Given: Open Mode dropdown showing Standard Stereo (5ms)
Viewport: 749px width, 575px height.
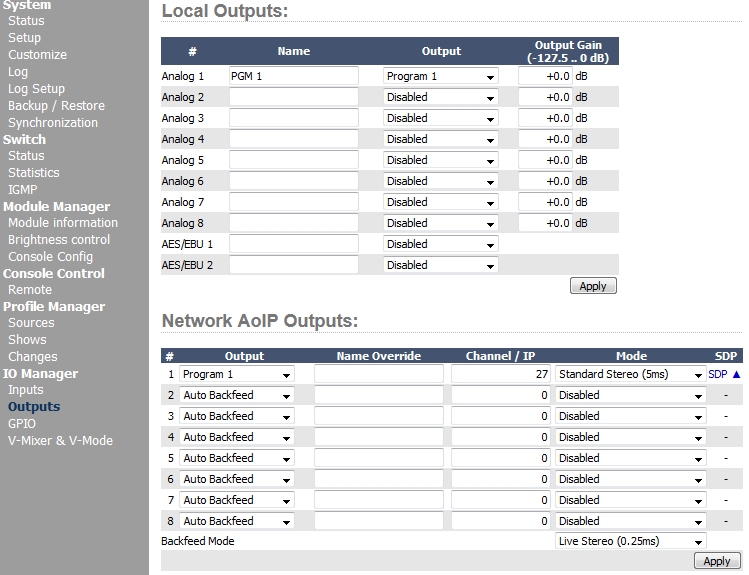Looking at the screenshot, I should coord(630,374).
